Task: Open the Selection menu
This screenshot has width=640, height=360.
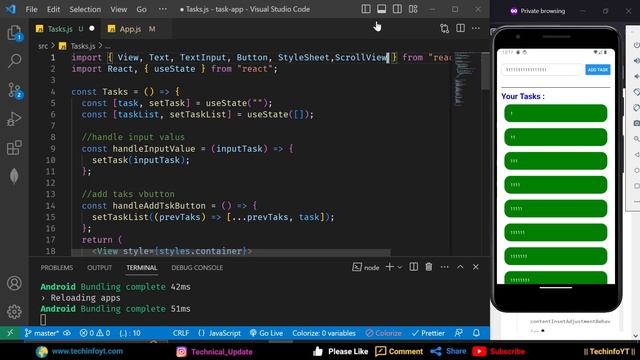Action: 85,9
